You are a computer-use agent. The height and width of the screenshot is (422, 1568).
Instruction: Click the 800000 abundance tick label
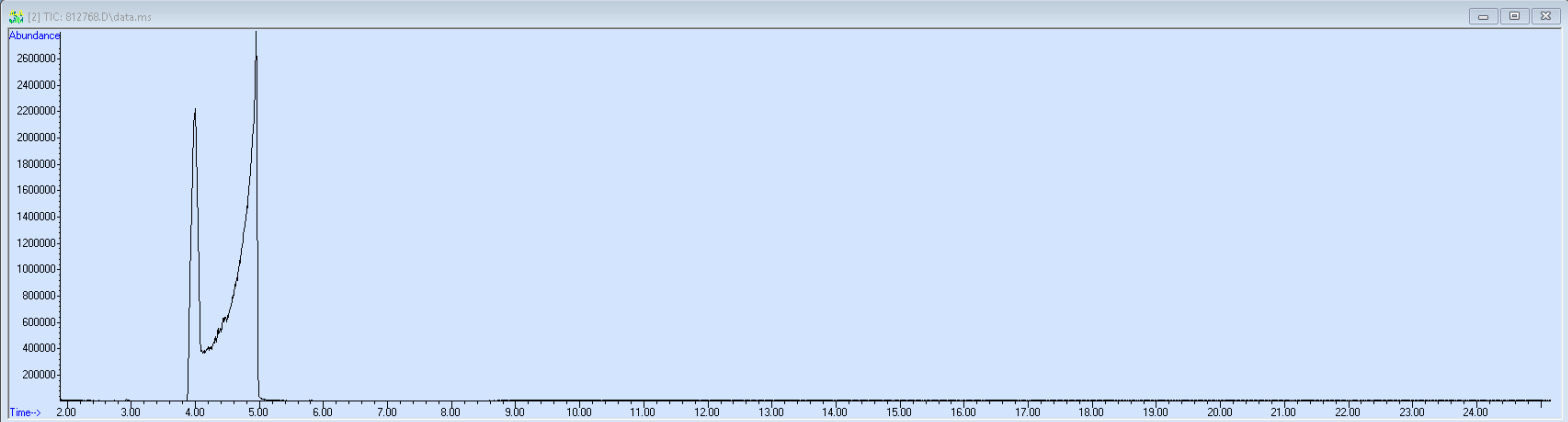click(40, 296)
